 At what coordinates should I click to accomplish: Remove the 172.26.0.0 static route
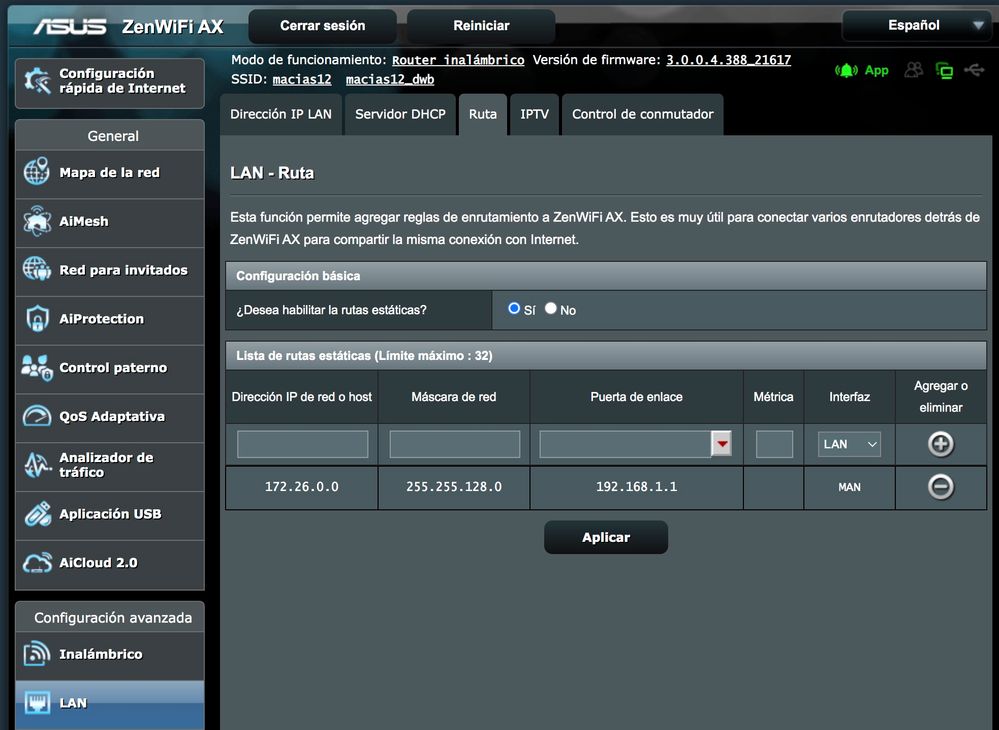pos(940,487)
